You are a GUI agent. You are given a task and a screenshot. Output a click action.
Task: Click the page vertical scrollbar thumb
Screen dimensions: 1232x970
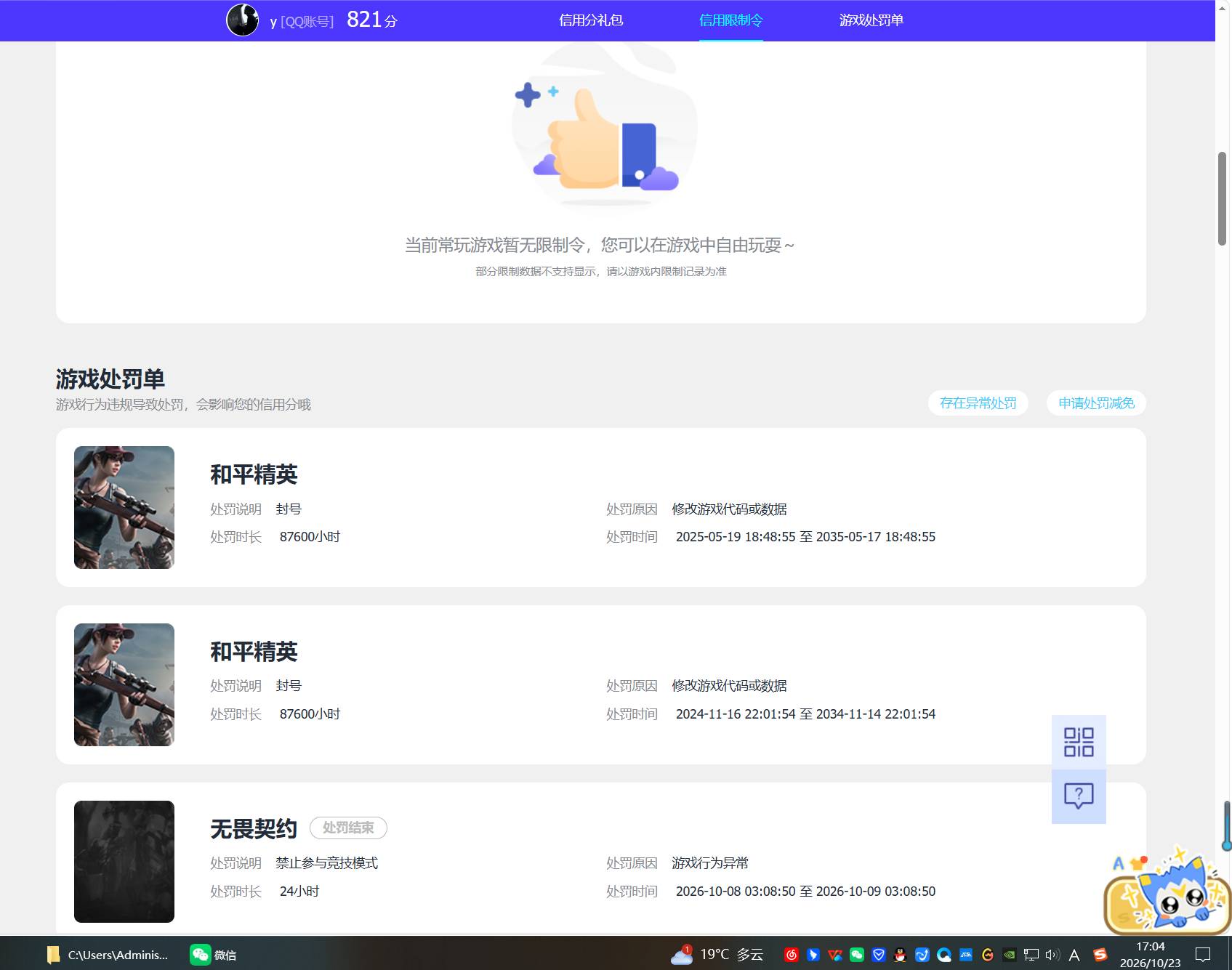pyautogui.click(x=1223, y=198)
